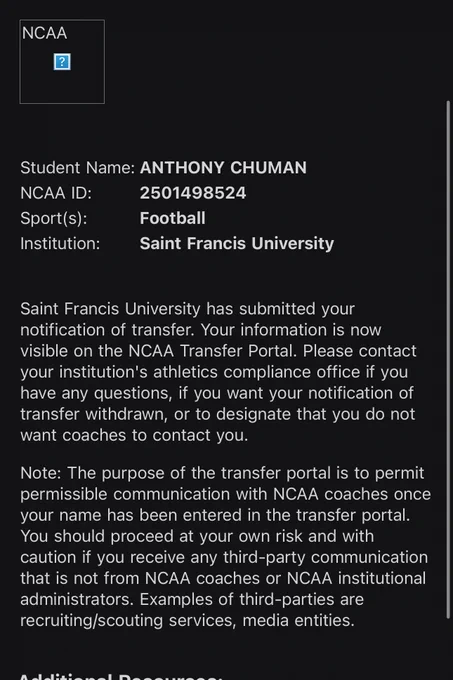Screen dimensions: 453x680
Task: Select the student name ANTHONY CHUMAN
Action: [x=223, y=168]
